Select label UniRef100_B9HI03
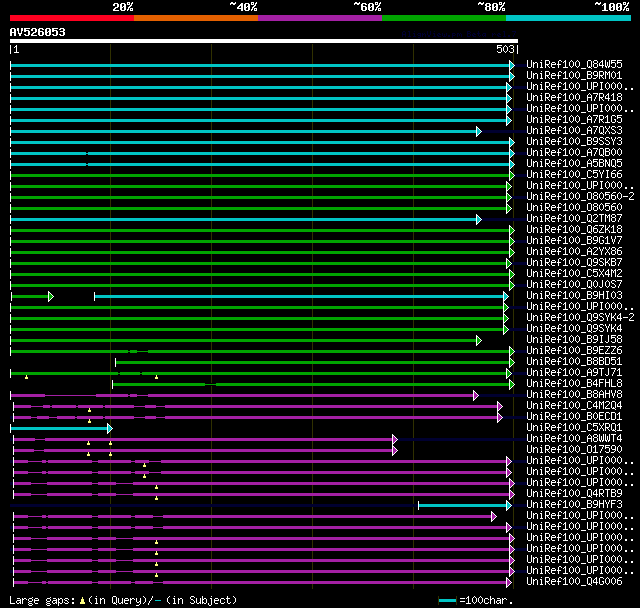Image resolution: width=640 pixels, height=608 pixels. [574, 295]
